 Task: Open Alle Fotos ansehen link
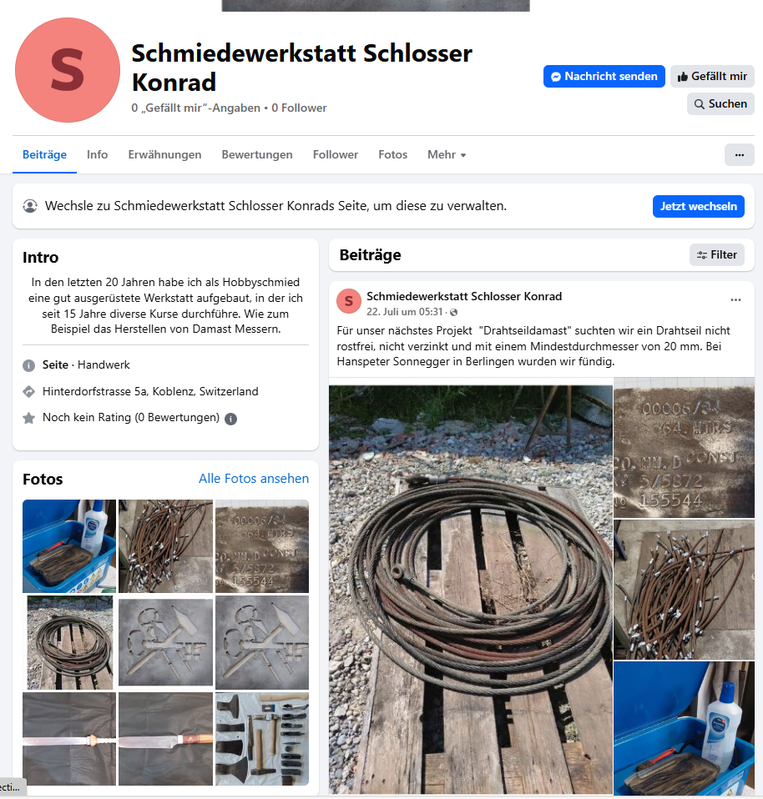click(x=253, y=478)
